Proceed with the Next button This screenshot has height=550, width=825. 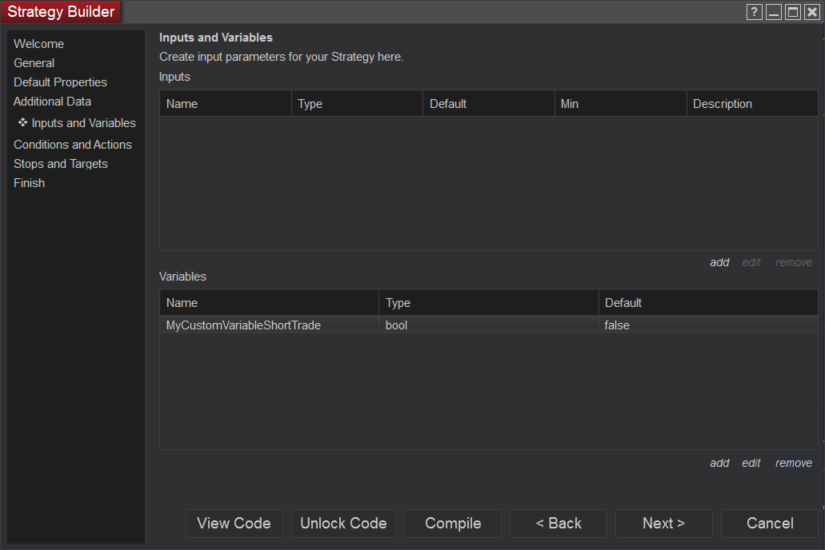click(x=663, y=523)
